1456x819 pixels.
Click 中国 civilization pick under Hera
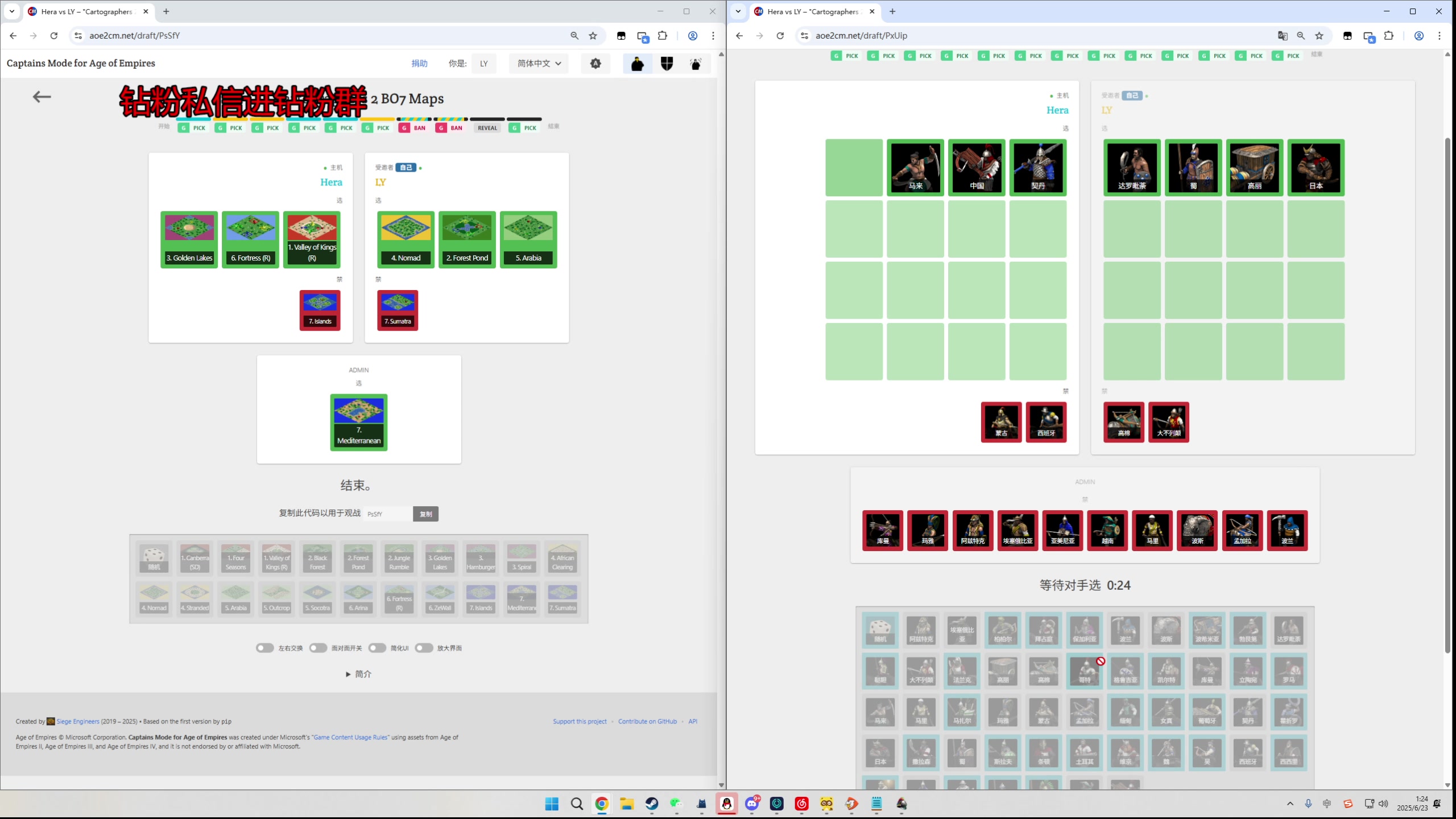pos(977,167)
